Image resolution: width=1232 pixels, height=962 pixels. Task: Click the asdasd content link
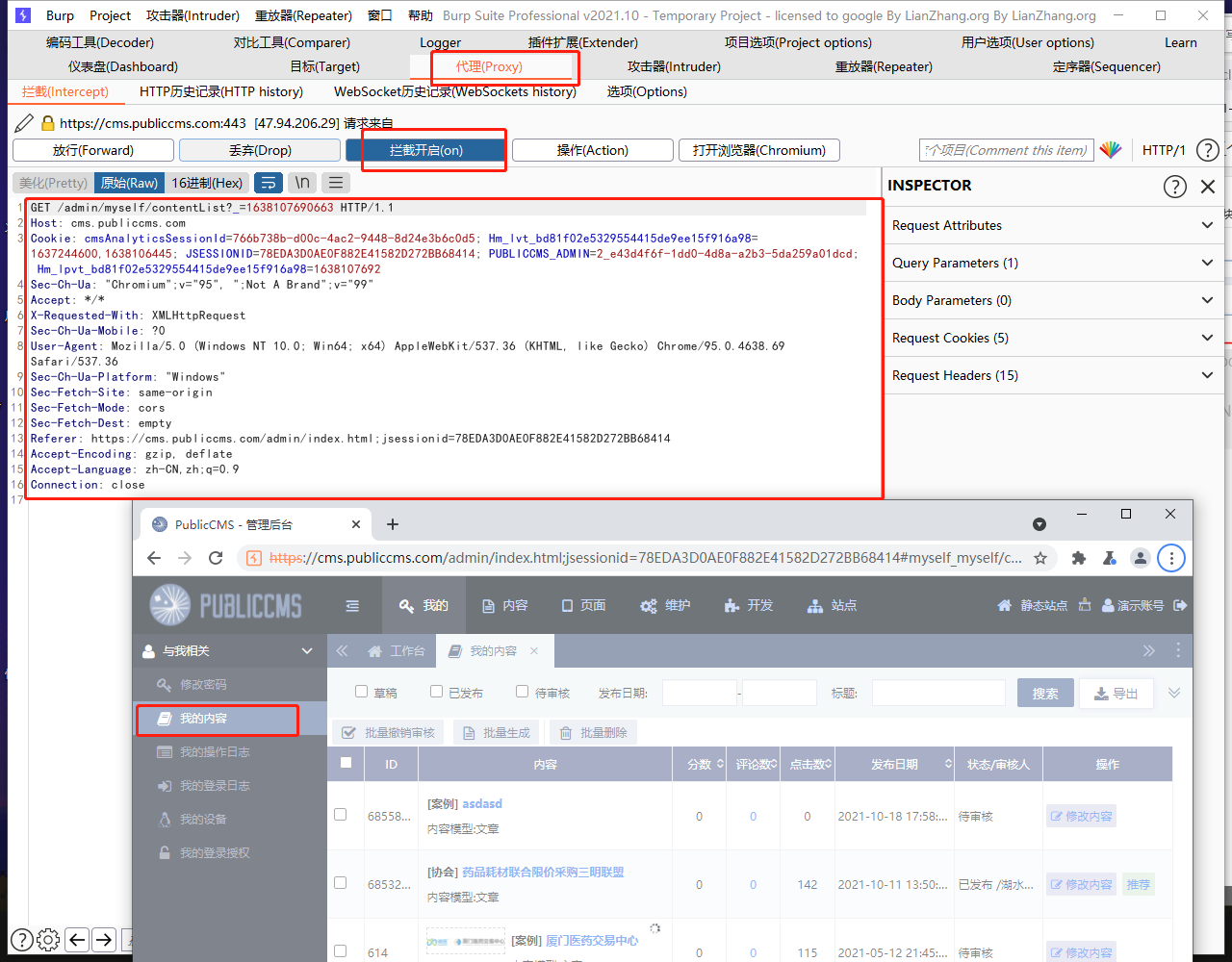[481, 803]
